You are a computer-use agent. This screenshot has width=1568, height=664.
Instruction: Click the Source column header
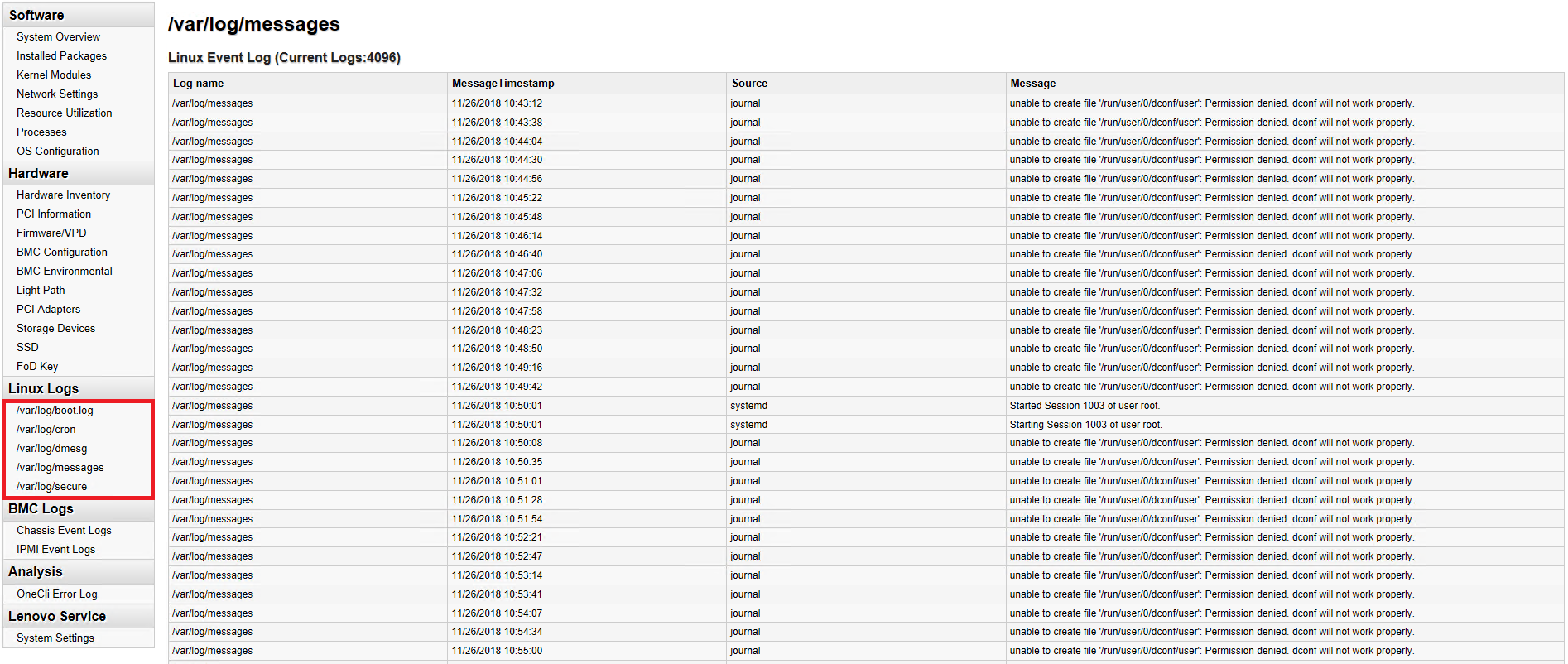pos(866,83)
